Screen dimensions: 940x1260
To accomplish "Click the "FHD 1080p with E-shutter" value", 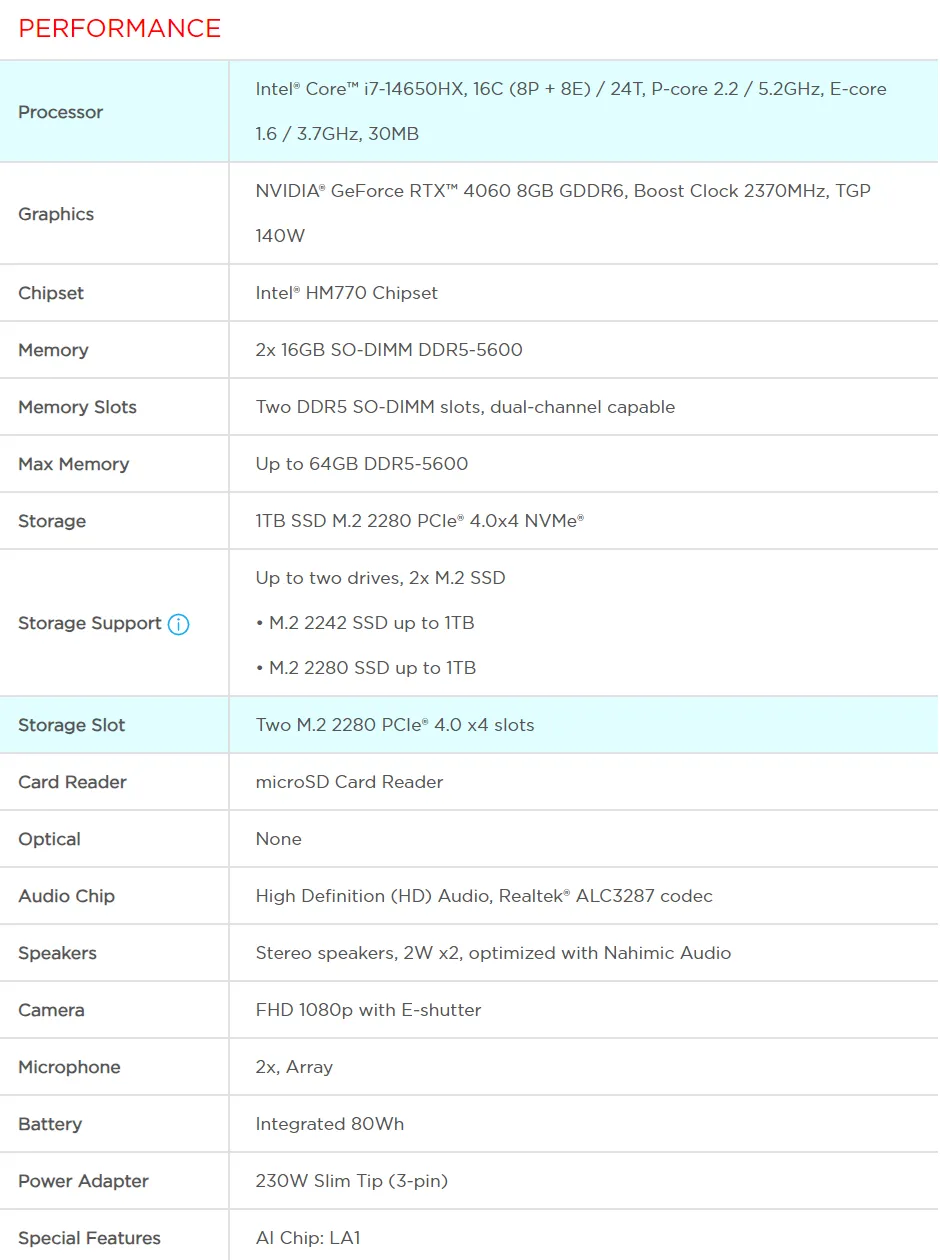I will [368, 1010].
